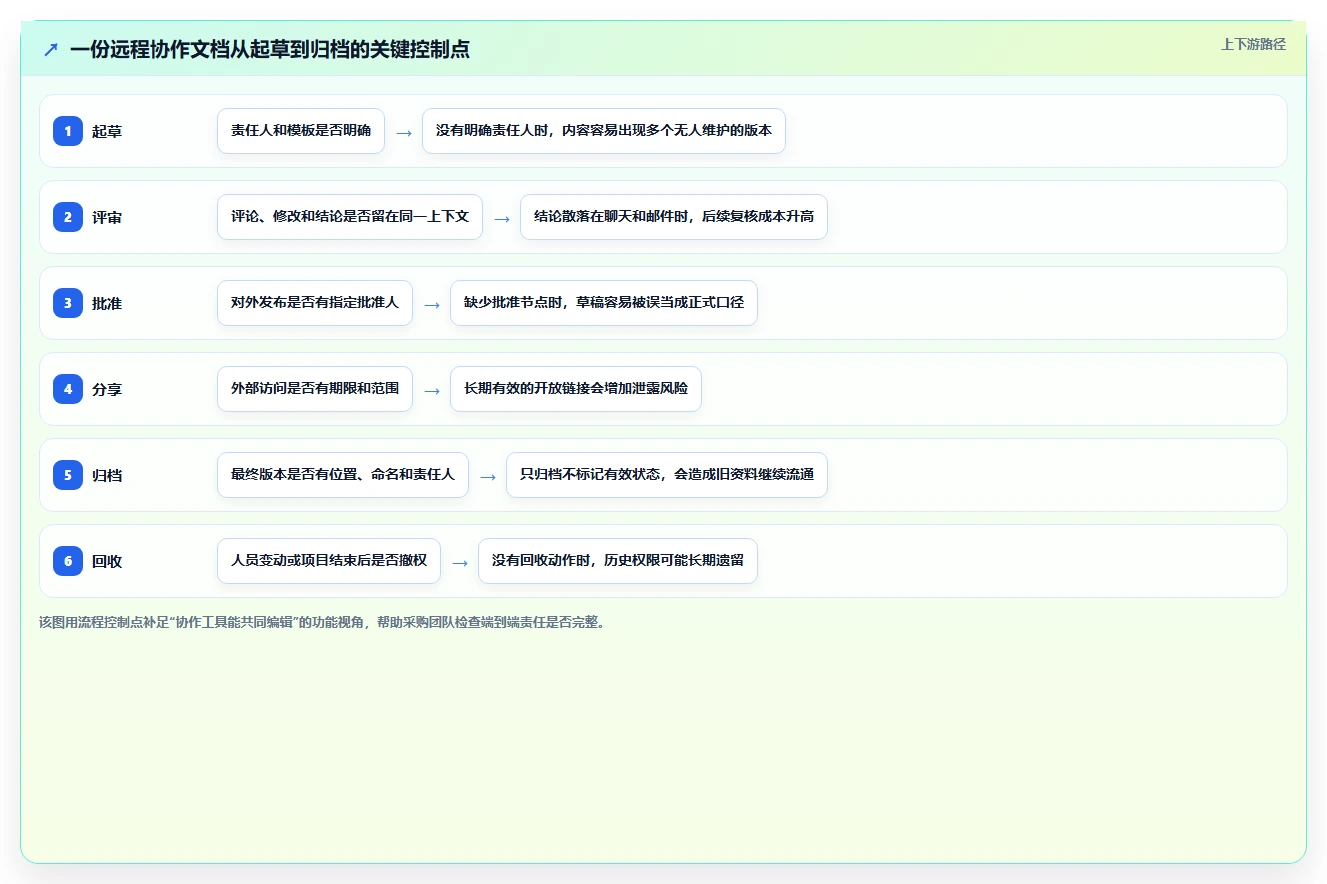The image size is (1327, 884).
Task: Select step number badge 2
Action: [x=68, y=217]
